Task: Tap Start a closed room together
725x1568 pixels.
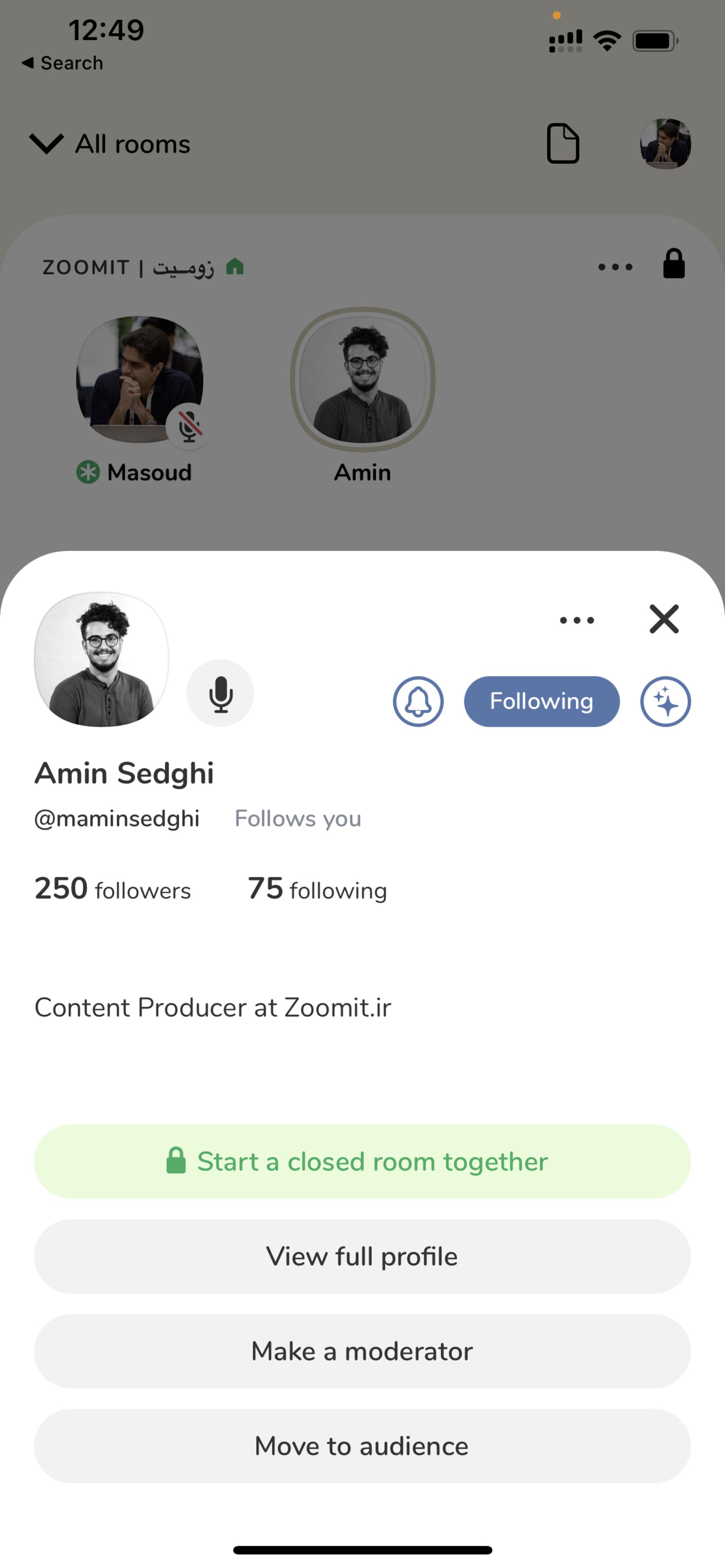Action: coord(362,1161)
